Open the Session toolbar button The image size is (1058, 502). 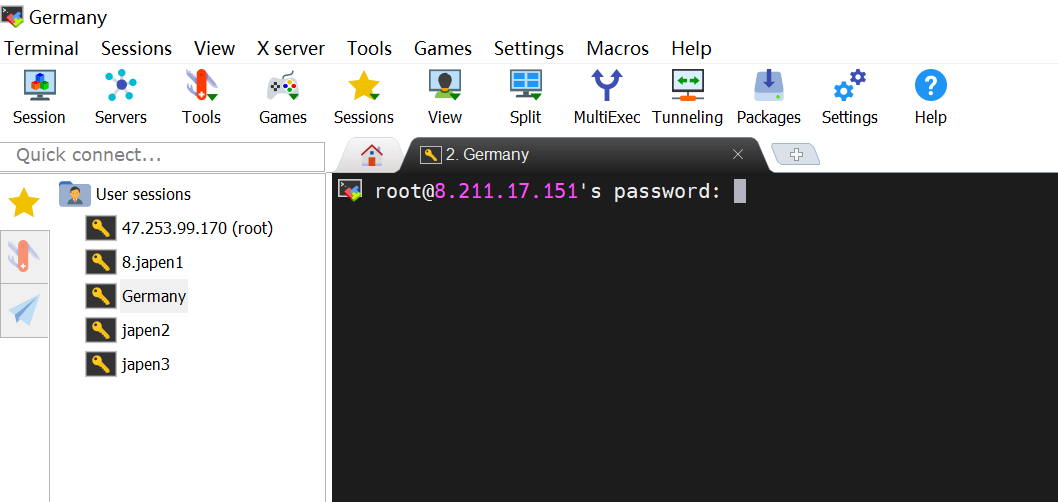[x=39, y=98]
